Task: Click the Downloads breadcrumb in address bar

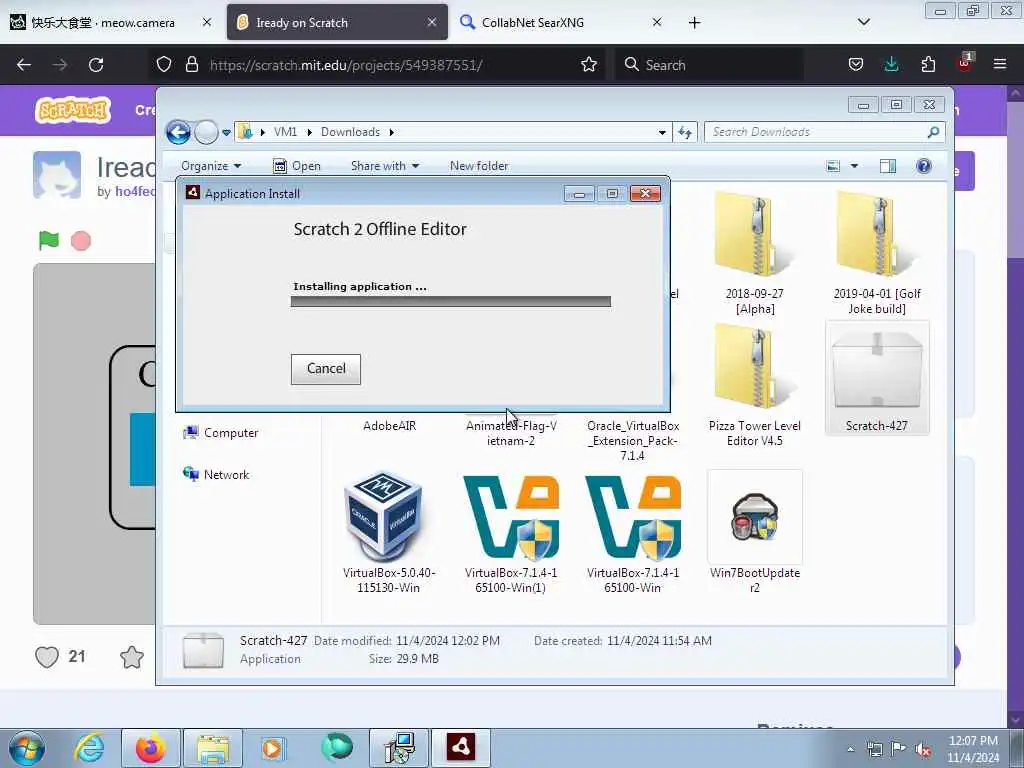Action: click(350, 132)
